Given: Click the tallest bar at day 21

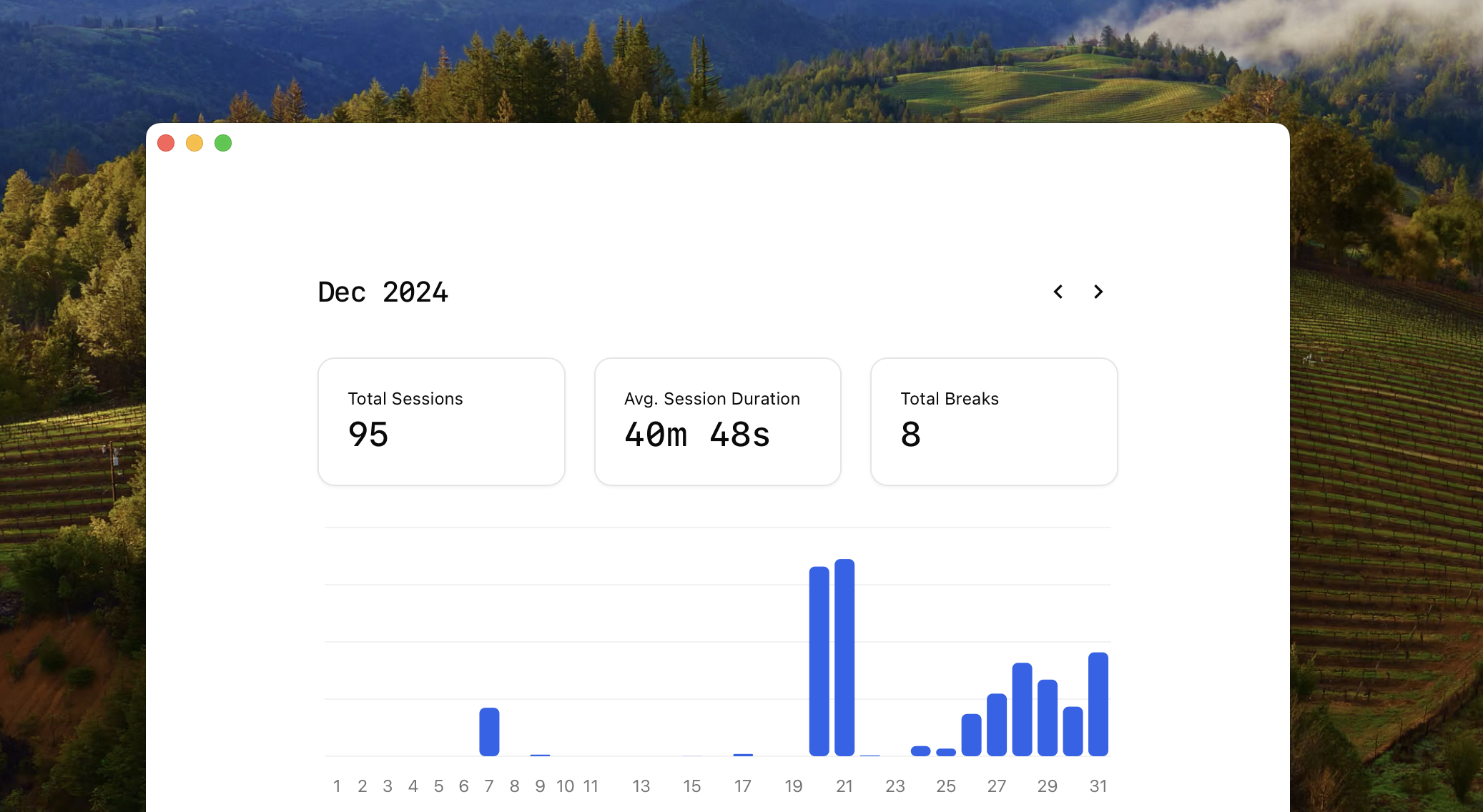Looking at the screenshot, I should click(844, 657).
